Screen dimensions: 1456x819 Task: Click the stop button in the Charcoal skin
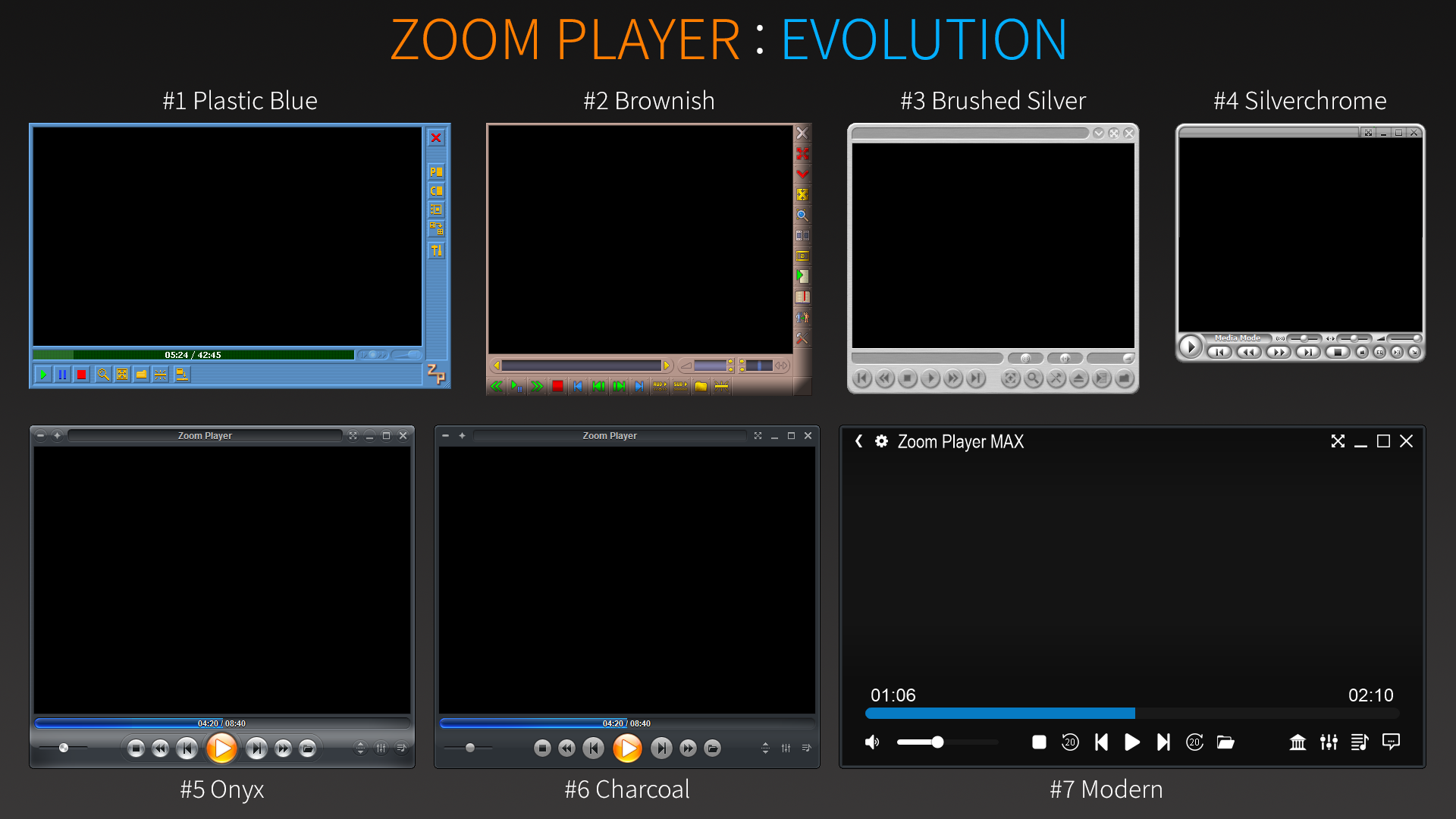click(x=542, y=748)
